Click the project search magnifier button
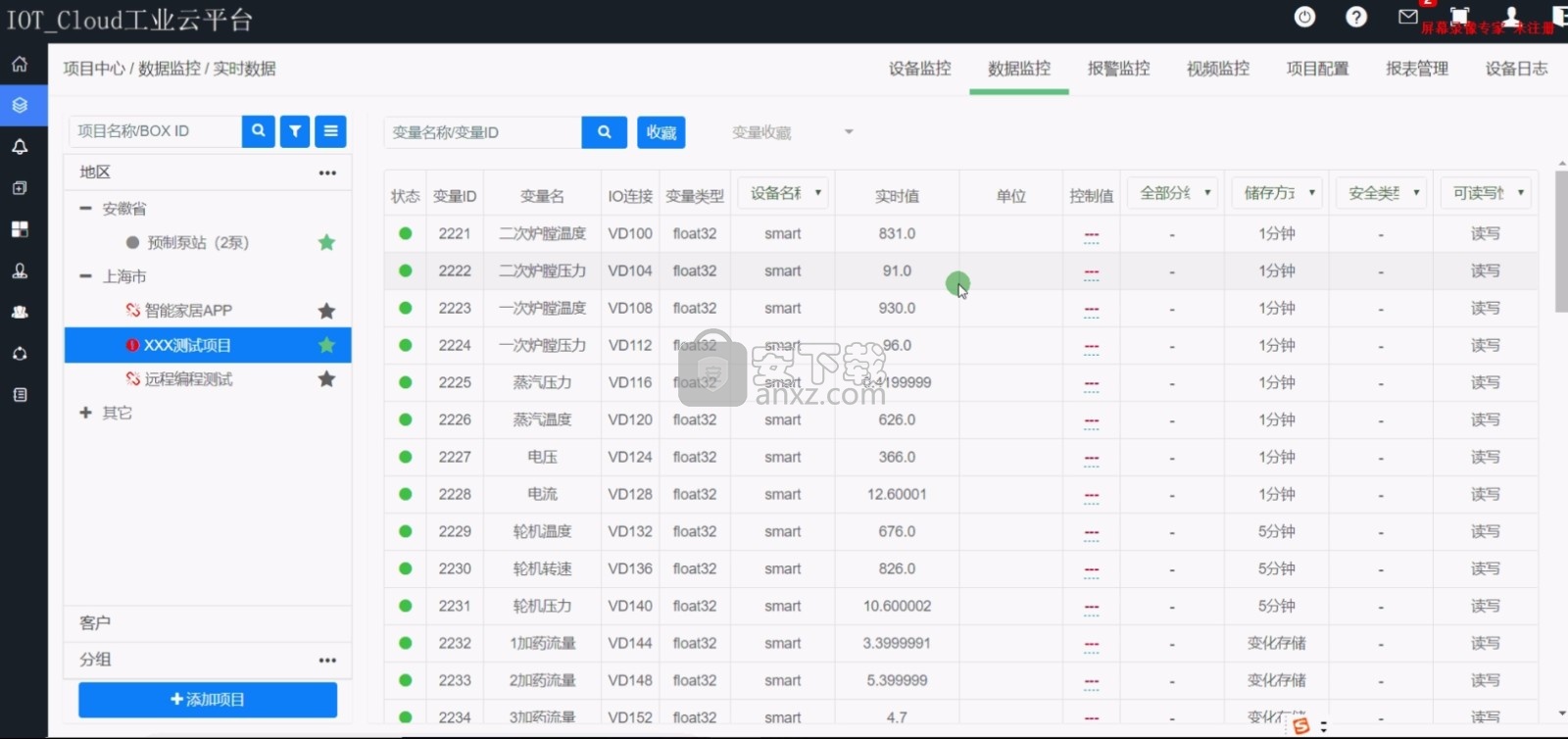This screenshot has height=739, width=1568. pos(259,130)
